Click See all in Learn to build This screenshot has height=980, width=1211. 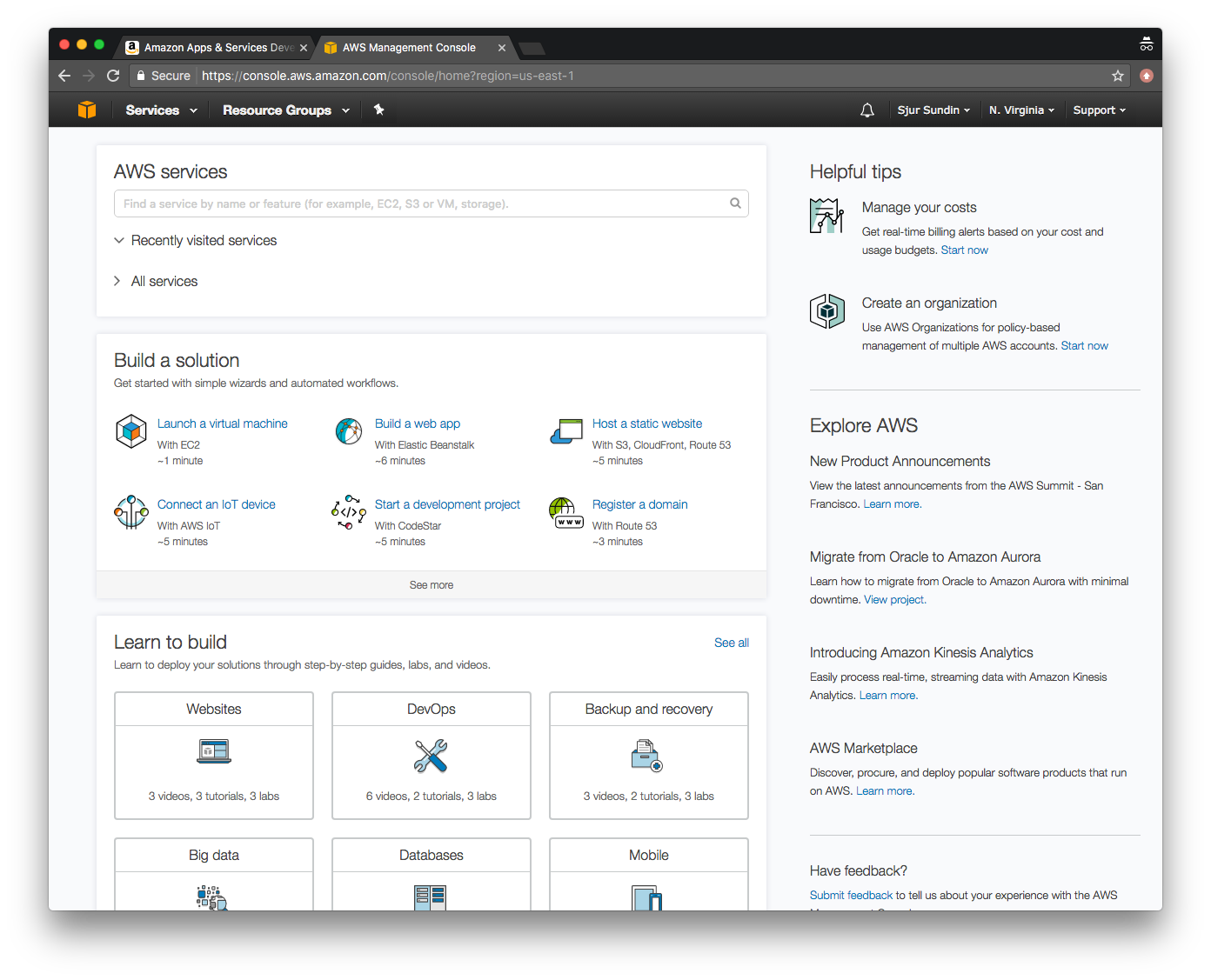[732, 643]
